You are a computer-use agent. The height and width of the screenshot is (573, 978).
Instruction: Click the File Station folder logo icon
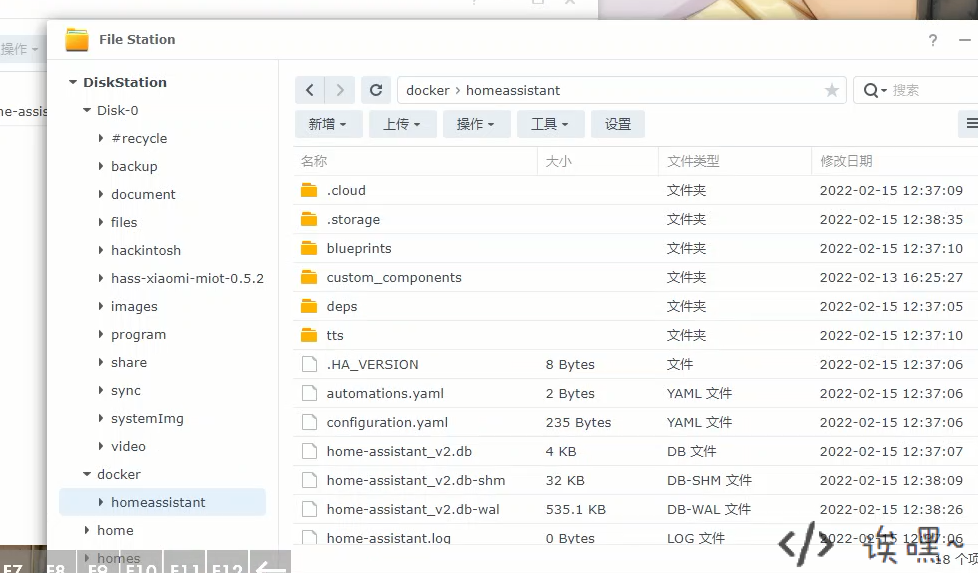tap(77, 39)
